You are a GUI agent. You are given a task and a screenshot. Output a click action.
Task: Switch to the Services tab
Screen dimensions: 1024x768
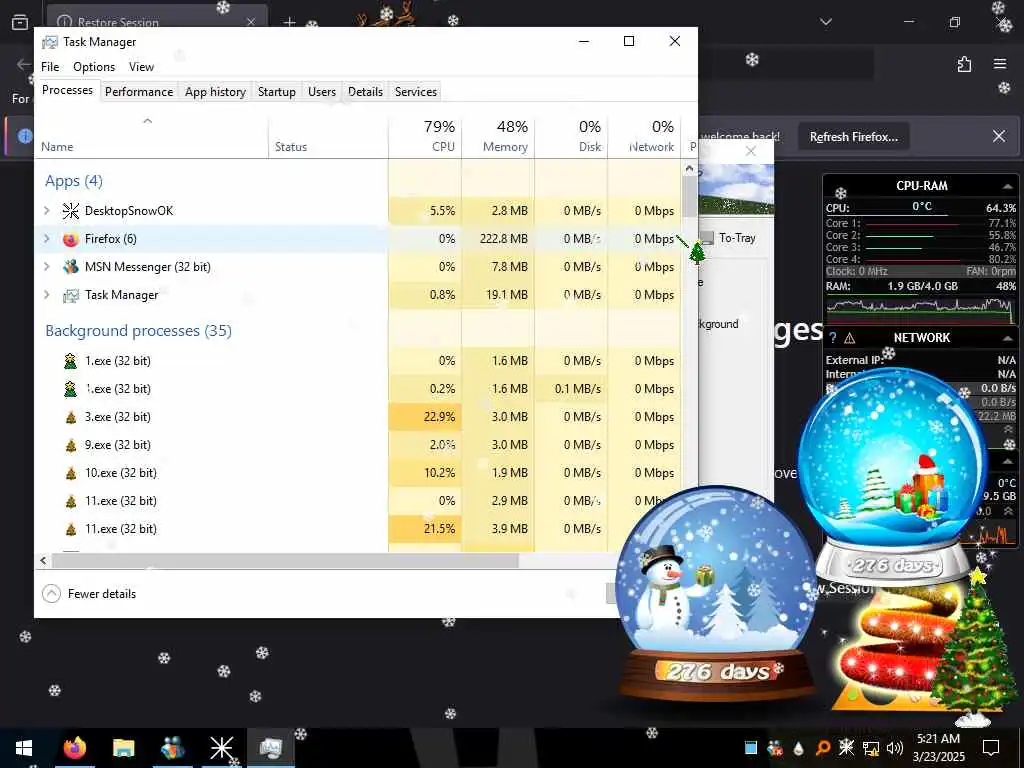(415, 92)
